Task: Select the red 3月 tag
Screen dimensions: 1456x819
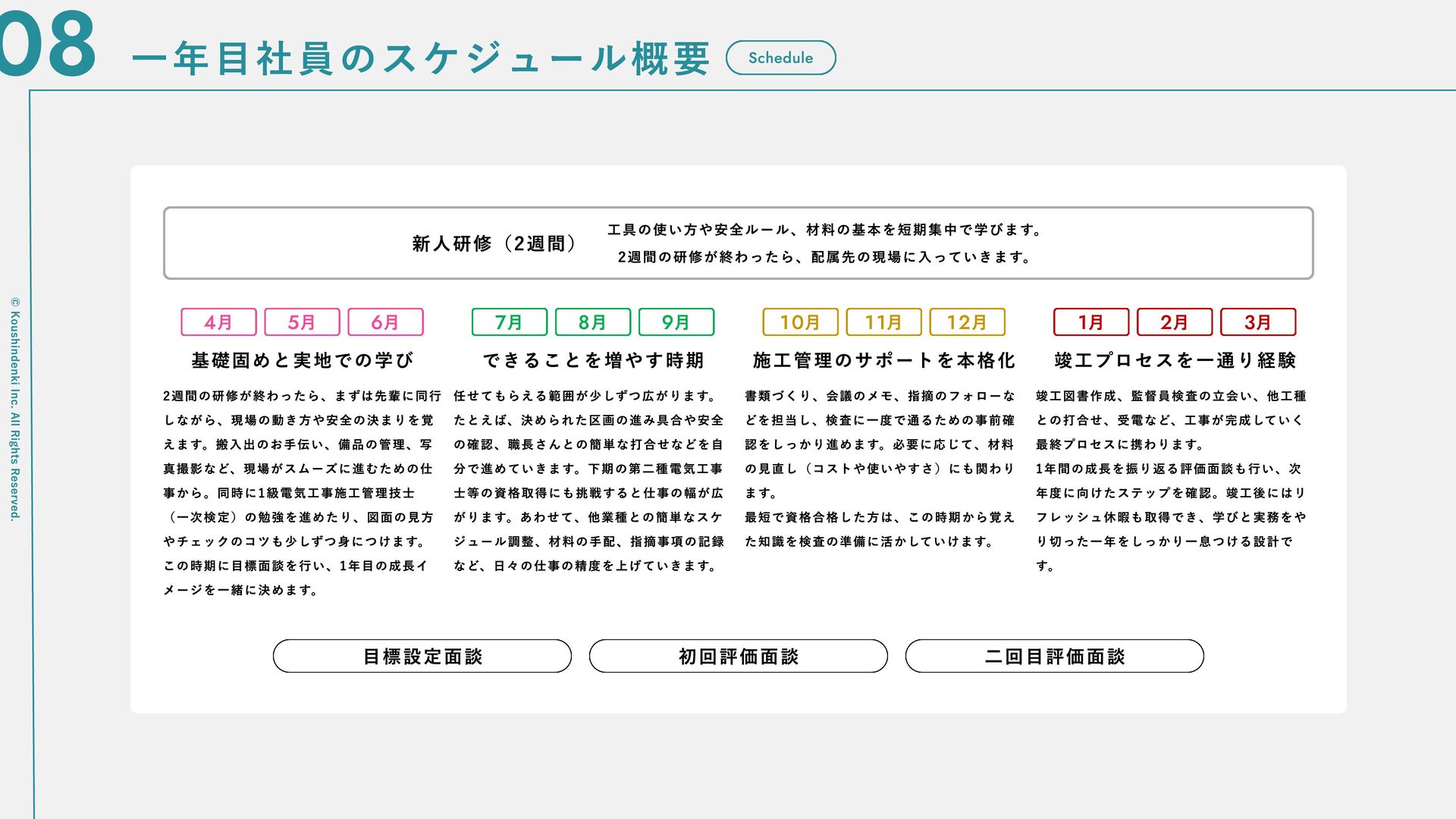Action: coord(1257,322)
